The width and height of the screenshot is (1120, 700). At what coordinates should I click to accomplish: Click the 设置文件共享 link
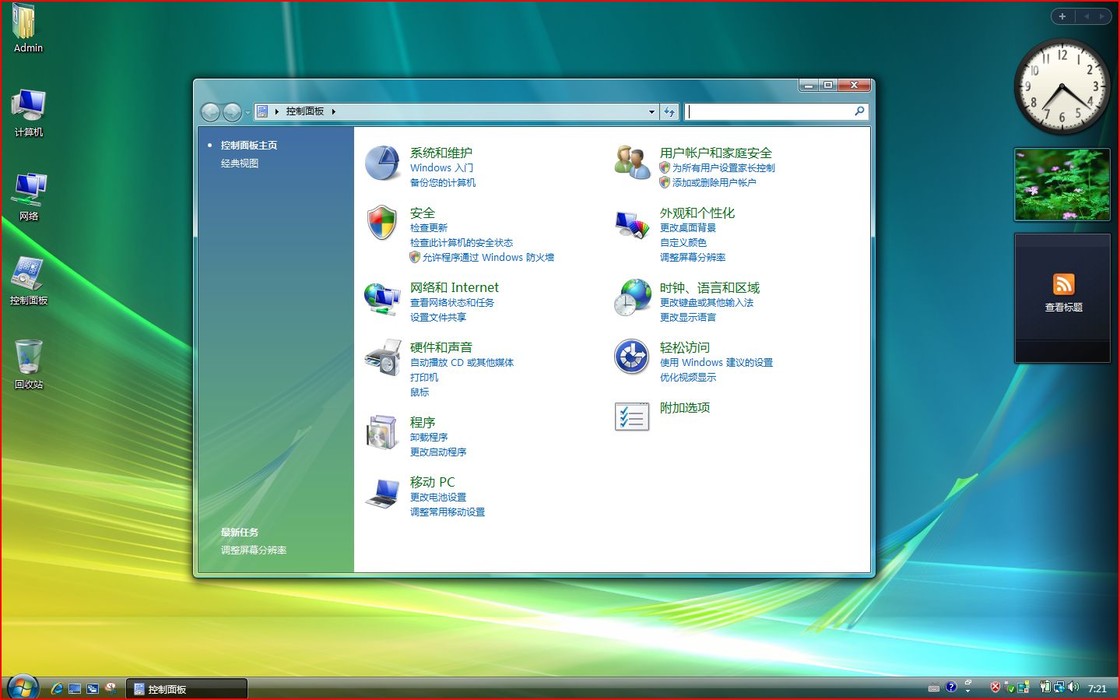(x=438, y=317)
